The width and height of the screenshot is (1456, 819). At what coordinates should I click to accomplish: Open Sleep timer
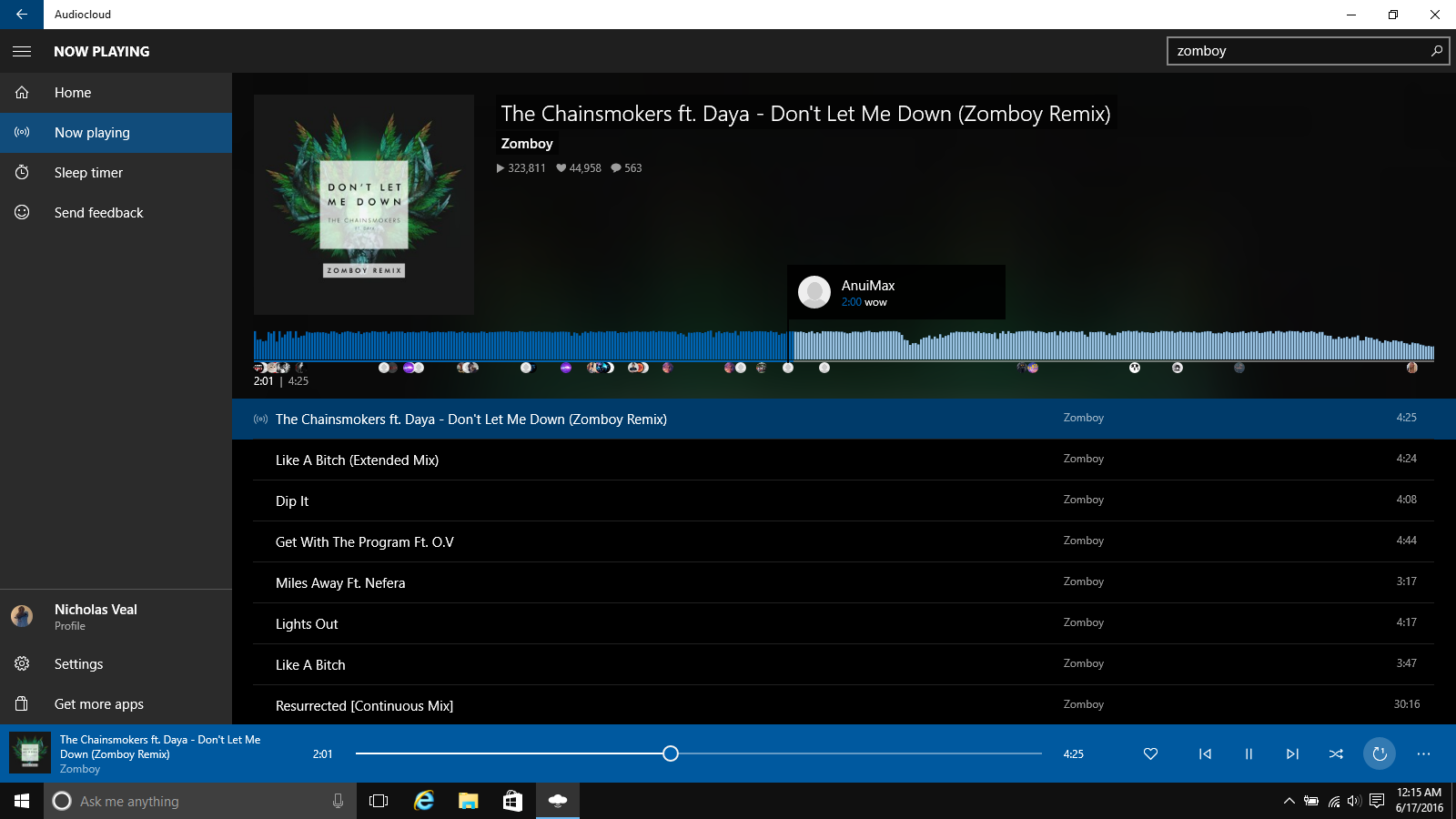(116, 173)
